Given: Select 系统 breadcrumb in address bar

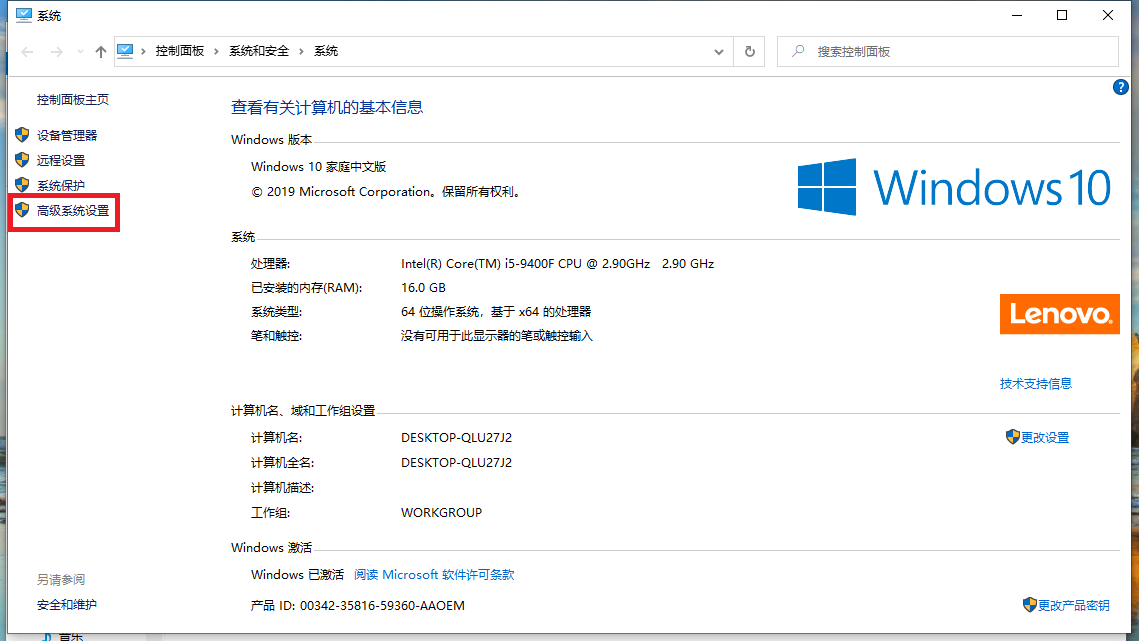Looking at the screenshot, I should coord(326,51).
